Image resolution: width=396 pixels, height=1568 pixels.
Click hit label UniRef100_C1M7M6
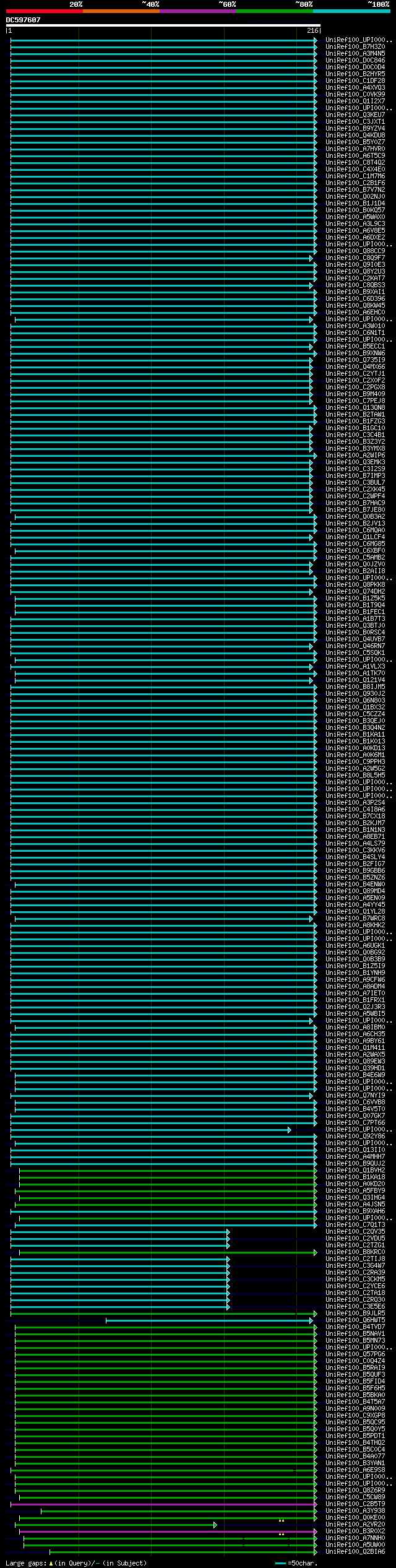[355, 176]
